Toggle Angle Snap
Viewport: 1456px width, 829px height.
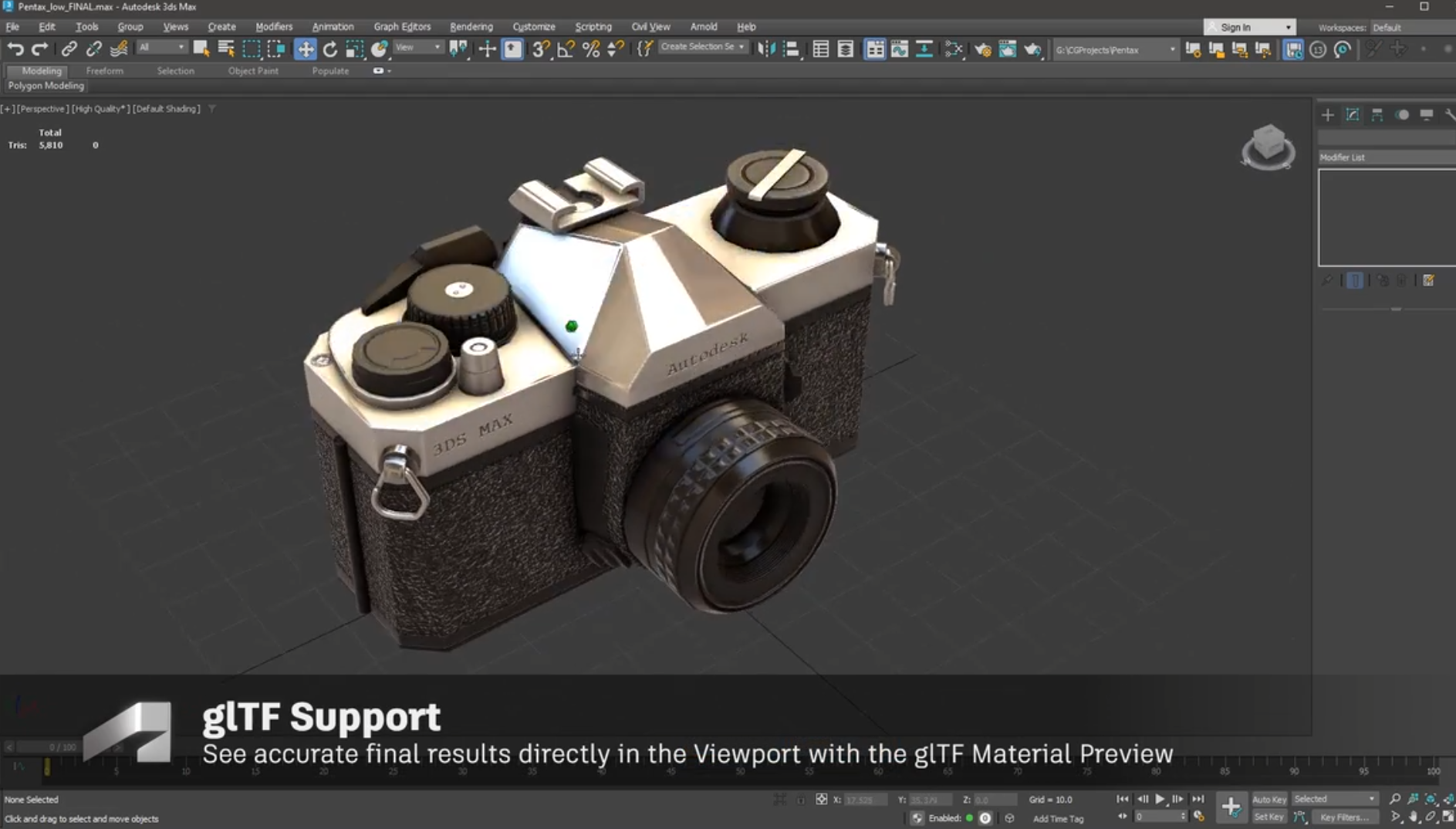(566, 49)
